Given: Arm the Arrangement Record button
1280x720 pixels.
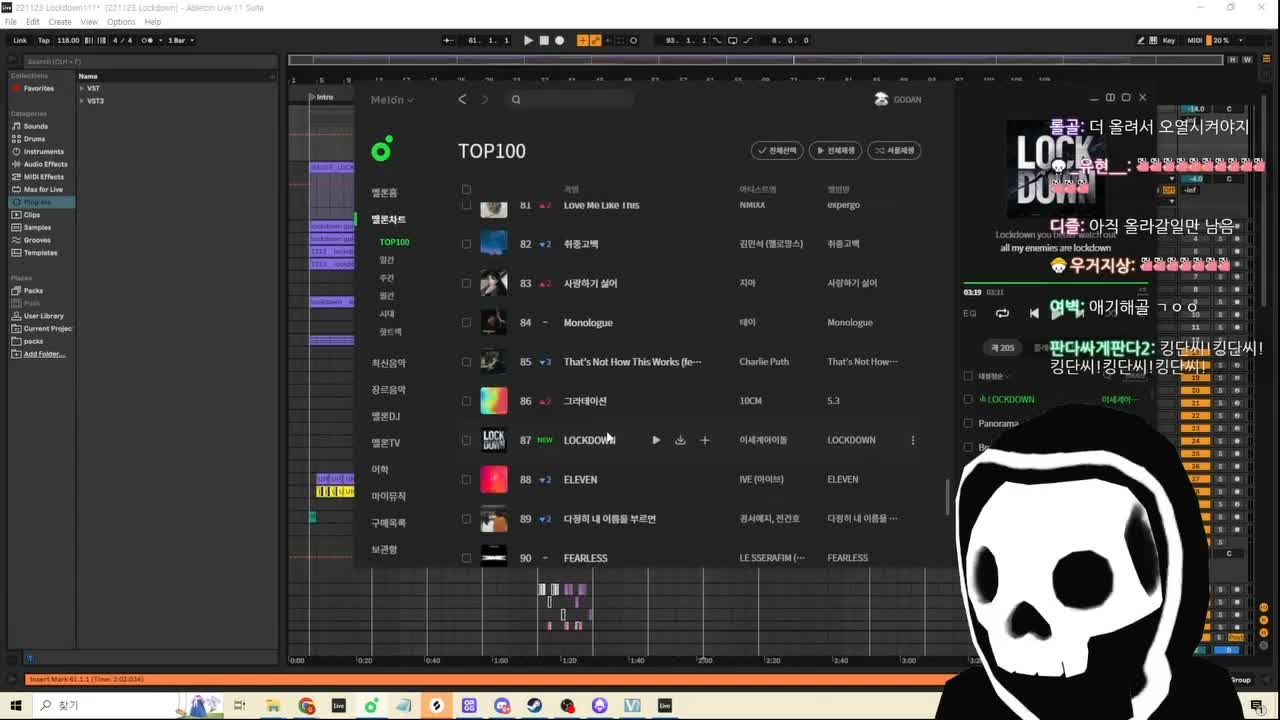Looking at the screenshot, I should point(559,41).
